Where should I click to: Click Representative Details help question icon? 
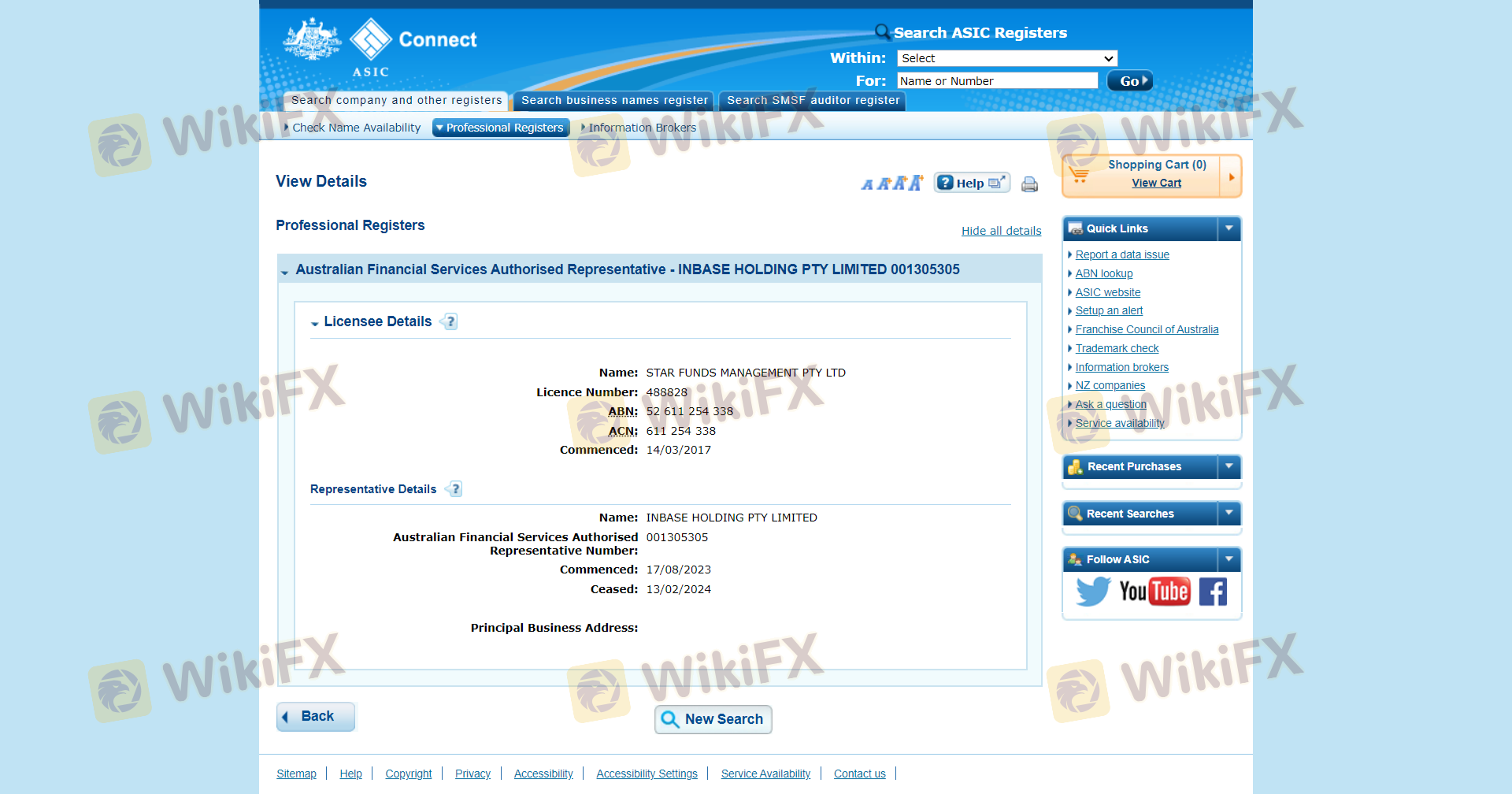[x=454, y=489]
